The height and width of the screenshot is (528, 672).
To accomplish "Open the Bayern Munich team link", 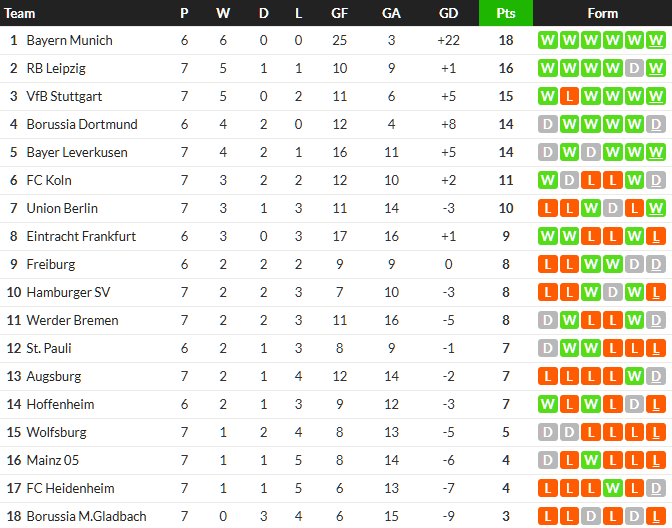I will 69,41.
